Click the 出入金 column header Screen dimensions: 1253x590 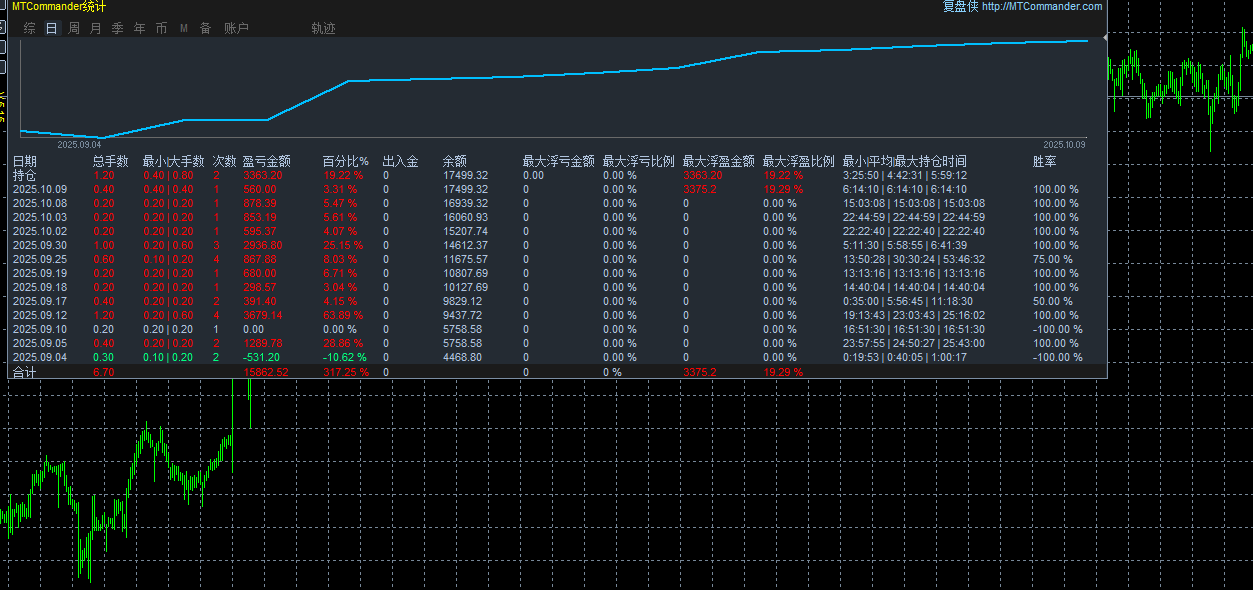pos(401,161)
